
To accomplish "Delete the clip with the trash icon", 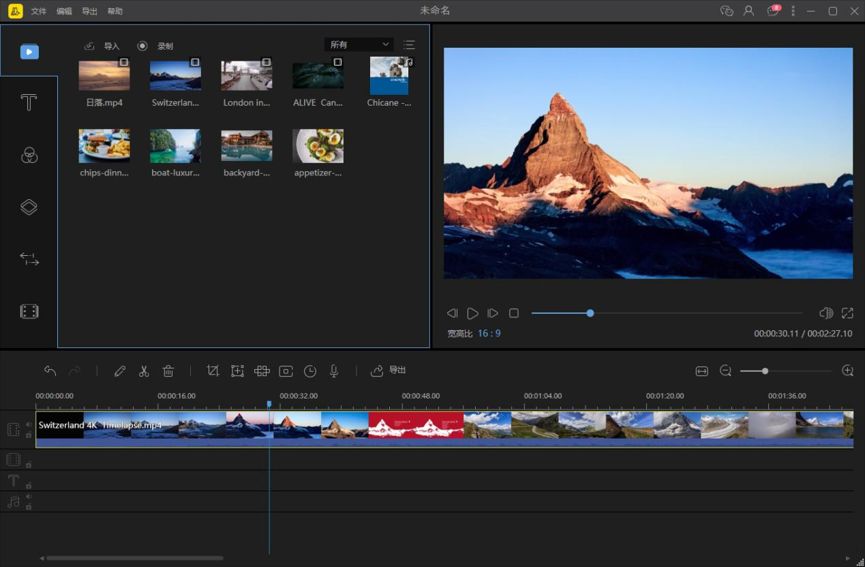I will coord(168,371).
